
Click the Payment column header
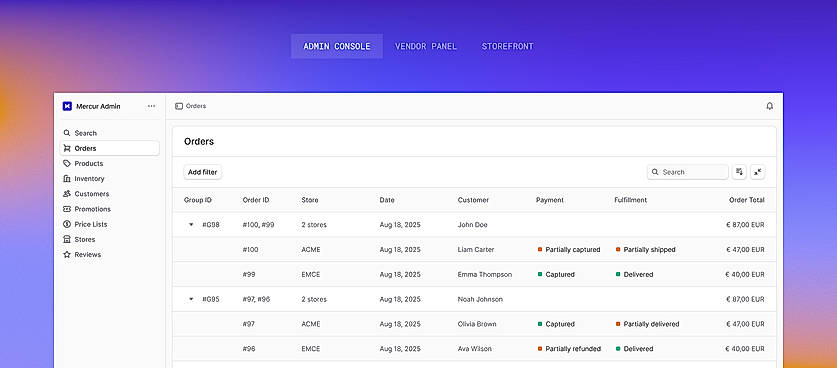(550, 200)
